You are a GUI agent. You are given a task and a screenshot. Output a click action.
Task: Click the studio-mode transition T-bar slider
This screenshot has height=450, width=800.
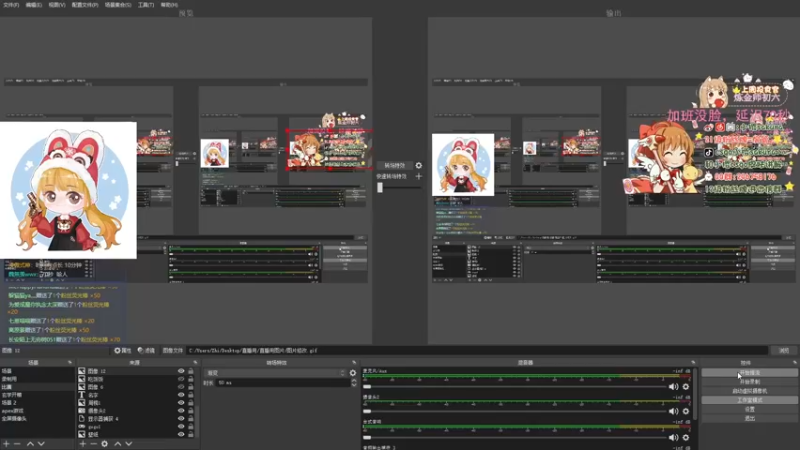click(x=399, y=188)
